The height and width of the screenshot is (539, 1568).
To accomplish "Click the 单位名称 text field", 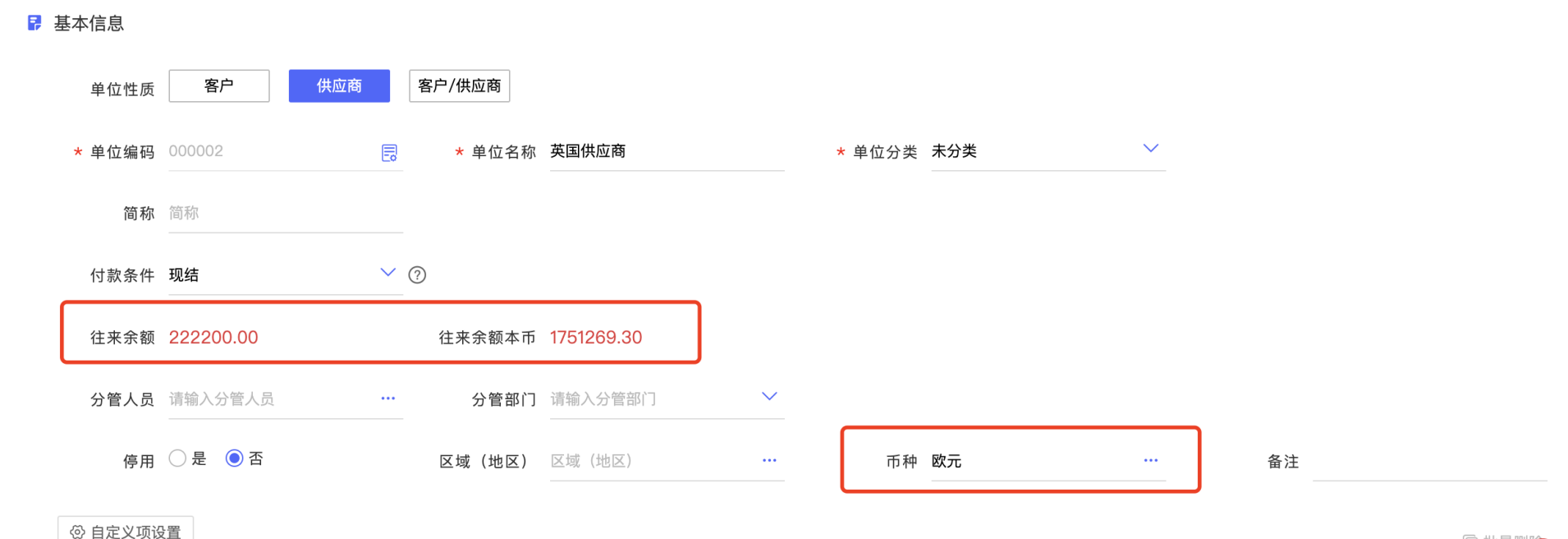I will (666, 152).
